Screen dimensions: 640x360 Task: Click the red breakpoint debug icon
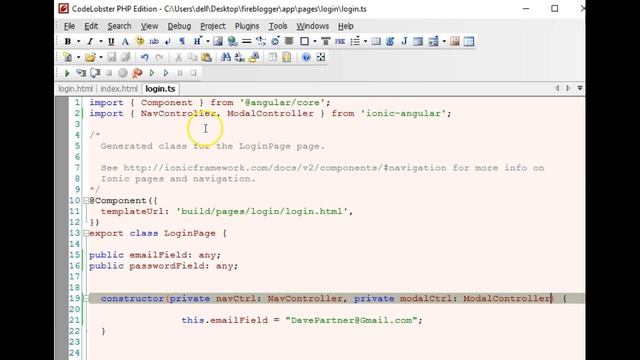point(138,73)
